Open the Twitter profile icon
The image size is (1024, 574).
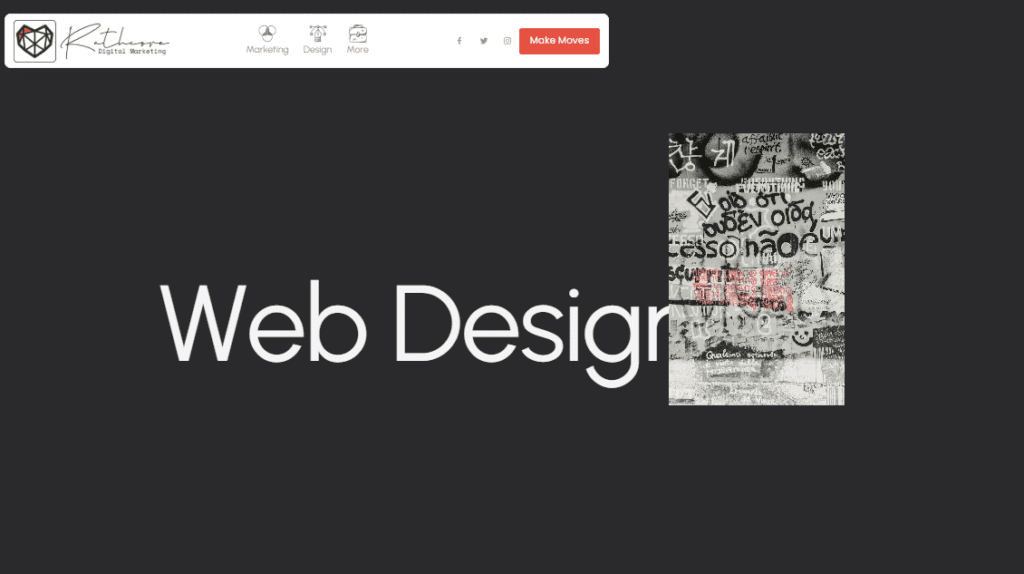pos(483,41)
